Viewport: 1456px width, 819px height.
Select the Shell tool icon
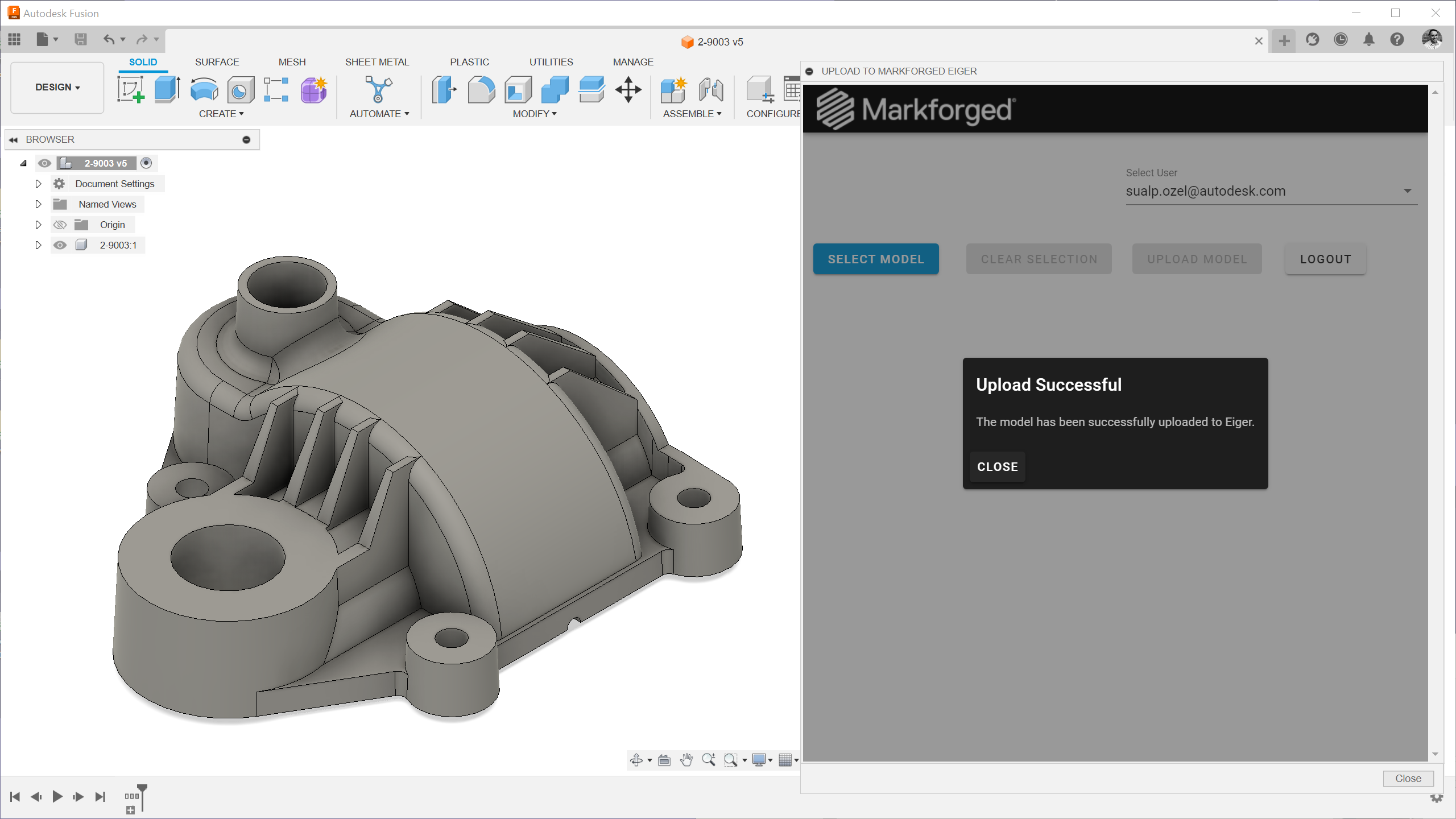pos(518,90)
